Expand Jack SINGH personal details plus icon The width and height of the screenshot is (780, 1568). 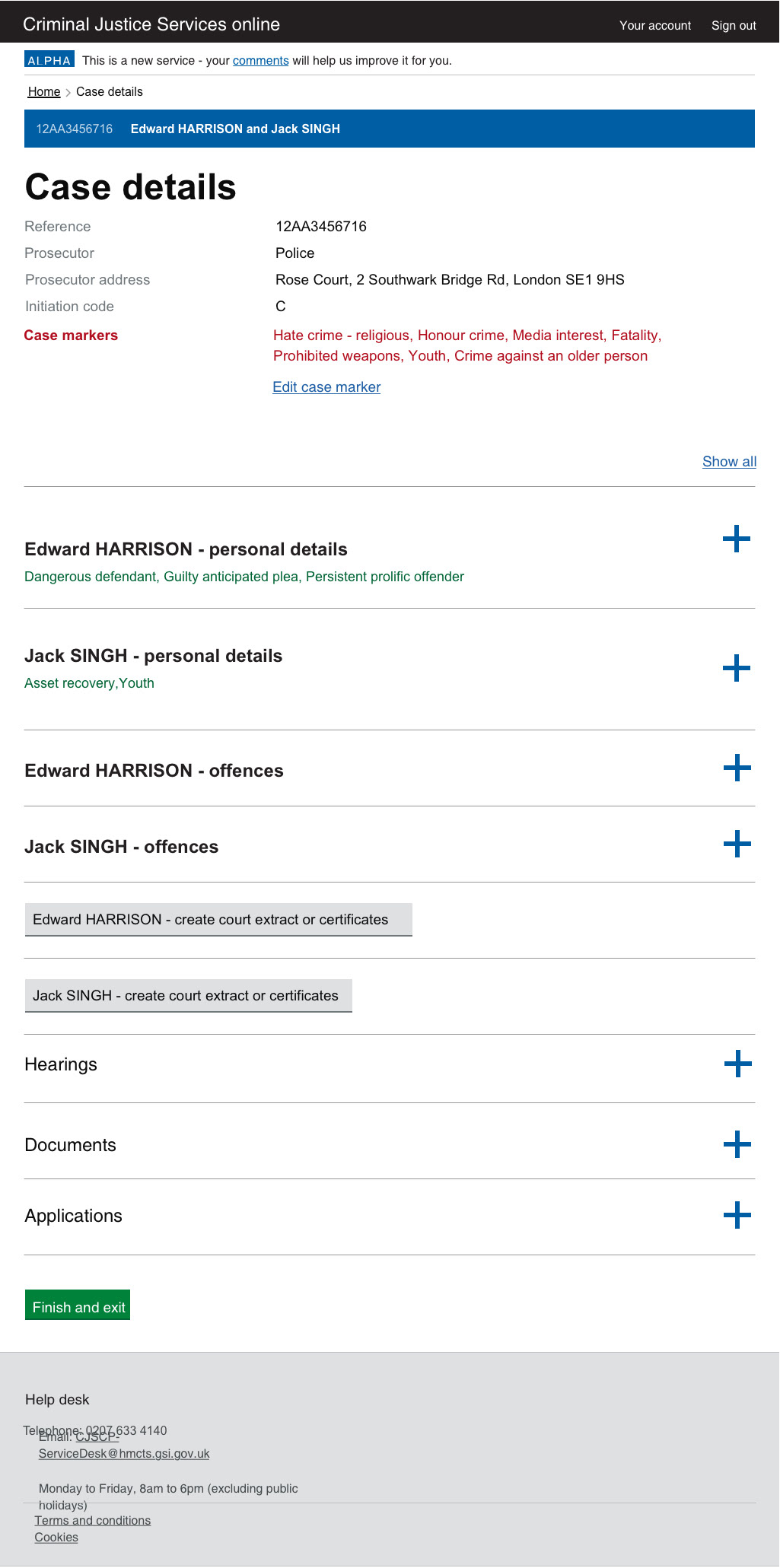[x=736, y=668]
